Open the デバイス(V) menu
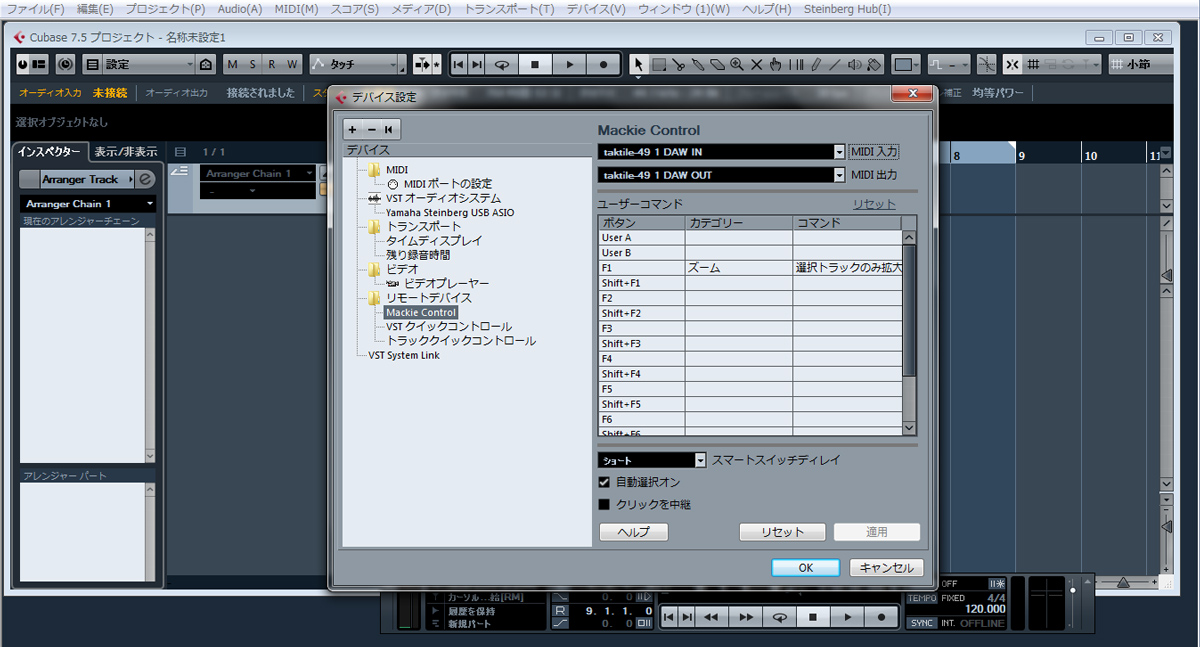The height and width of the screenshot is (647, 1200). [x=596, y=9]
